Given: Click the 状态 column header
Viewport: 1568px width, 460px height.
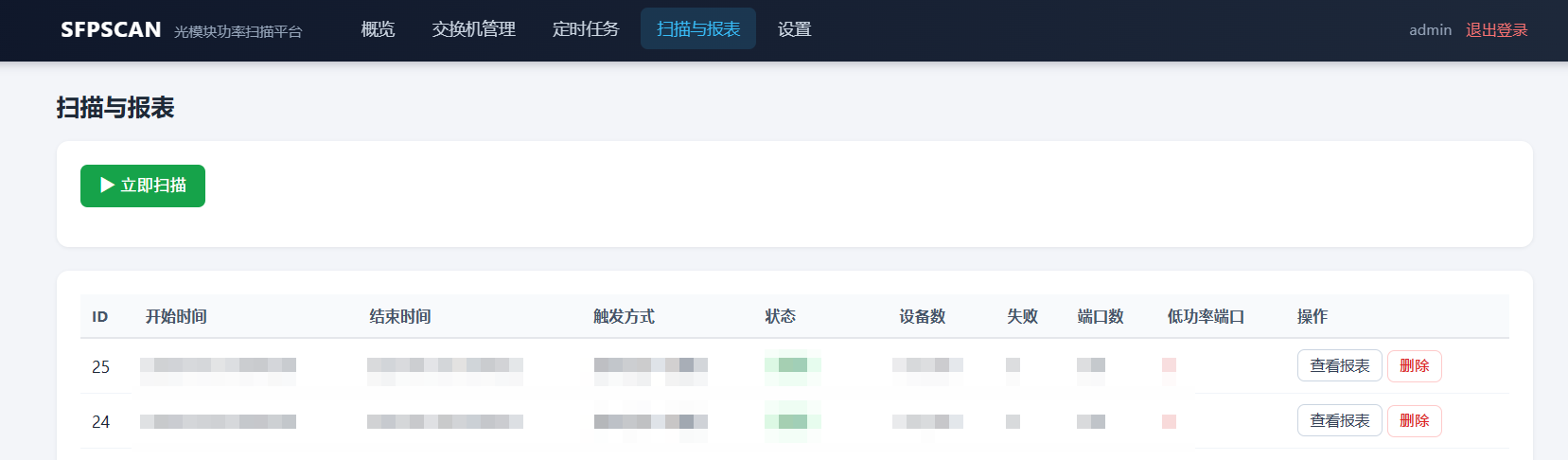Looking at the screenshot, I should click(x=781, y=317).
